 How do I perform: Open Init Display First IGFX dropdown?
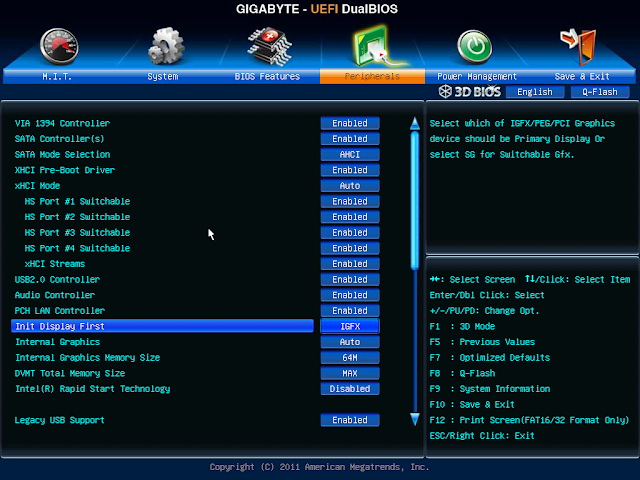pyautogui.click(x=350, y=326)
